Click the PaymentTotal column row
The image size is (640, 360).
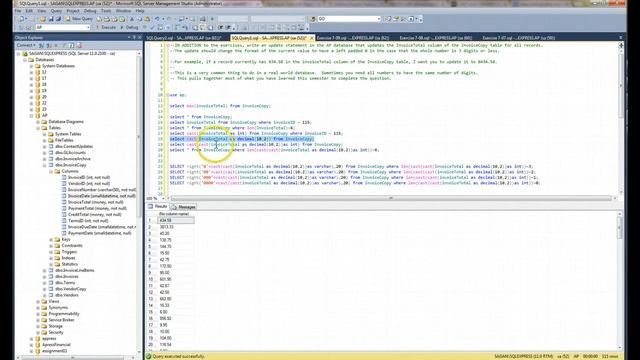point(94,208)
